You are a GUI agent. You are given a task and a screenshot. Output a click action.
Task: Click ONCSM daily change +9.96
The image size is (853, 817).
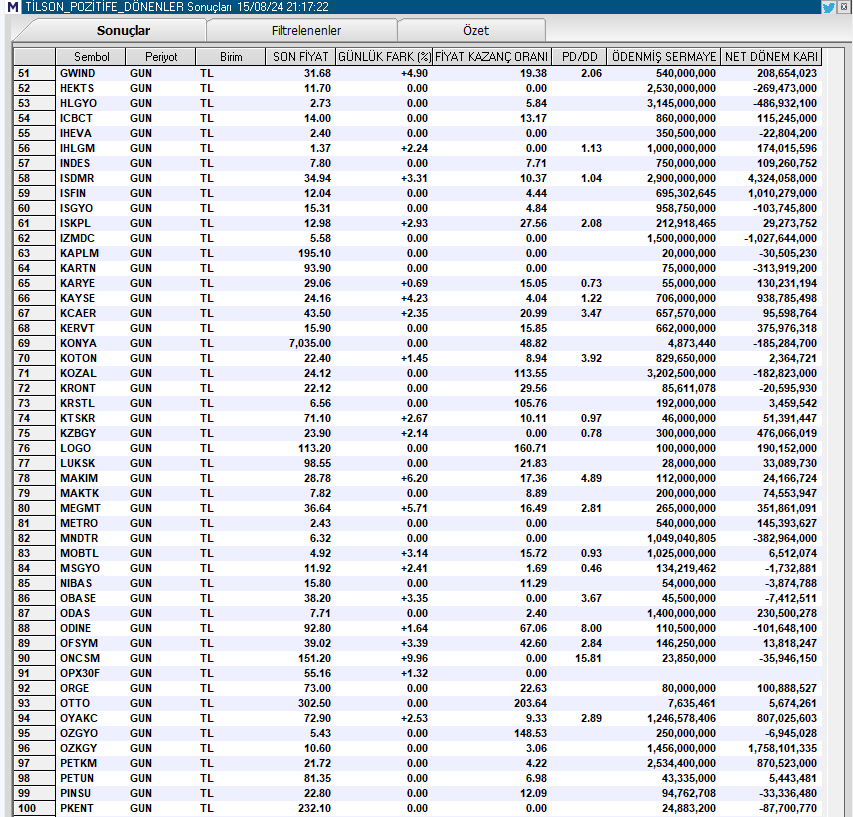[414, 658]
